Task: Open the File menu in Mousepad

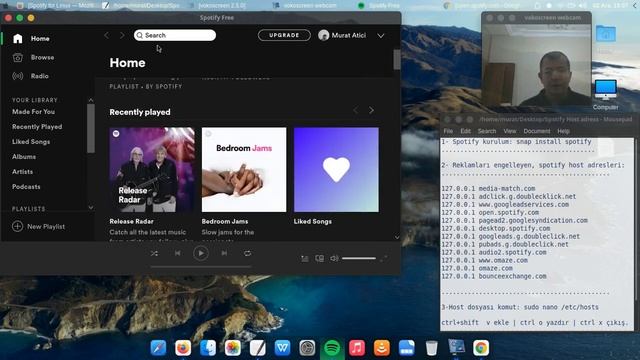Action: (448, 131)
